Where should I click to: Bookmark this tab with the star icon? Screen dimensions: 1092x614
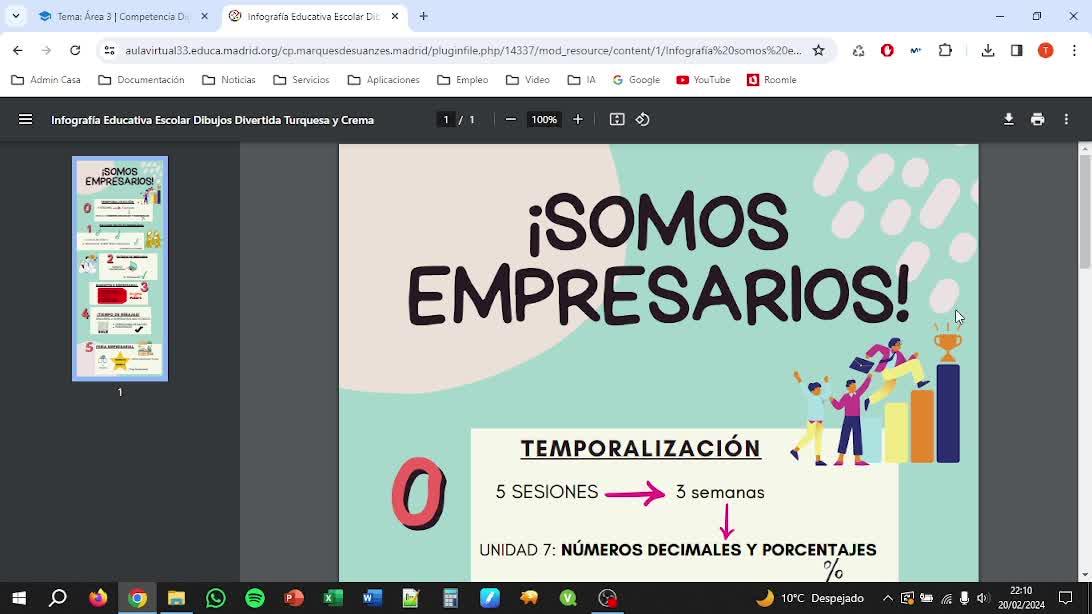[x=818, y=50]
